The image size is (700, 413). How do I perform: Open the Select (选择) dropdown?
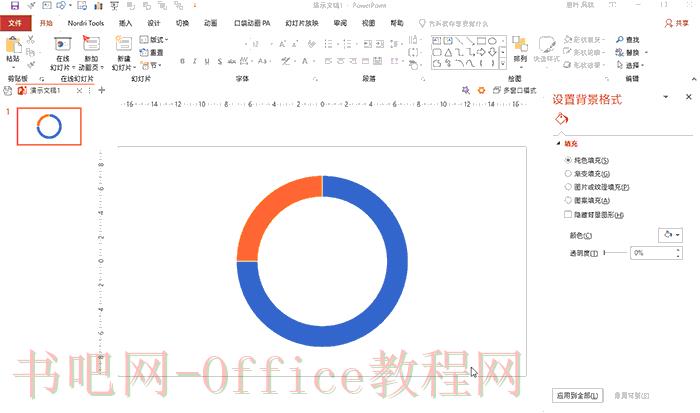[x=629, y=65]
